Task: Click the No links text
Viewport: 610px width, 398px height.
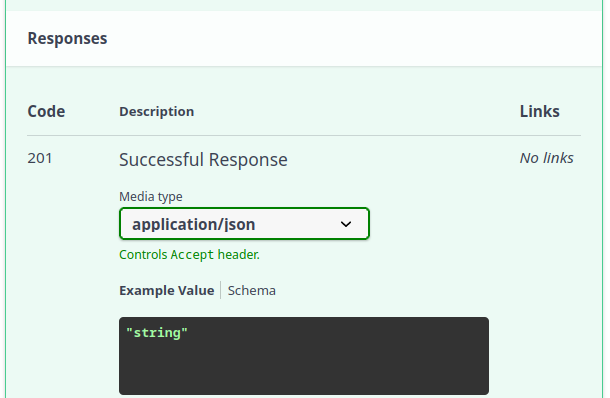Action: [546, 158]
